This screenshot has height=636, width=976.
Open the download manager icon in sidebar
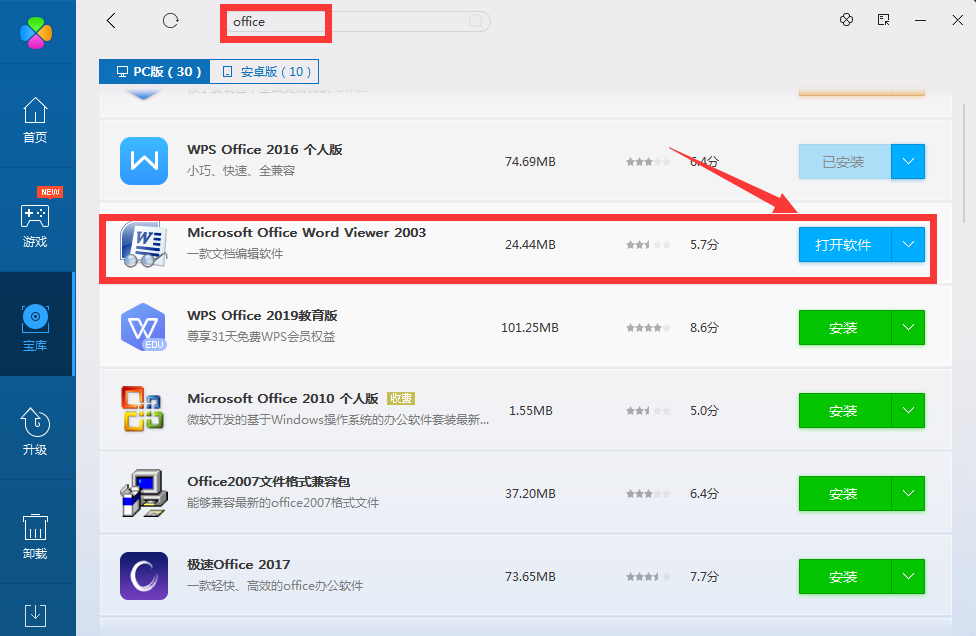click(35, 615)
